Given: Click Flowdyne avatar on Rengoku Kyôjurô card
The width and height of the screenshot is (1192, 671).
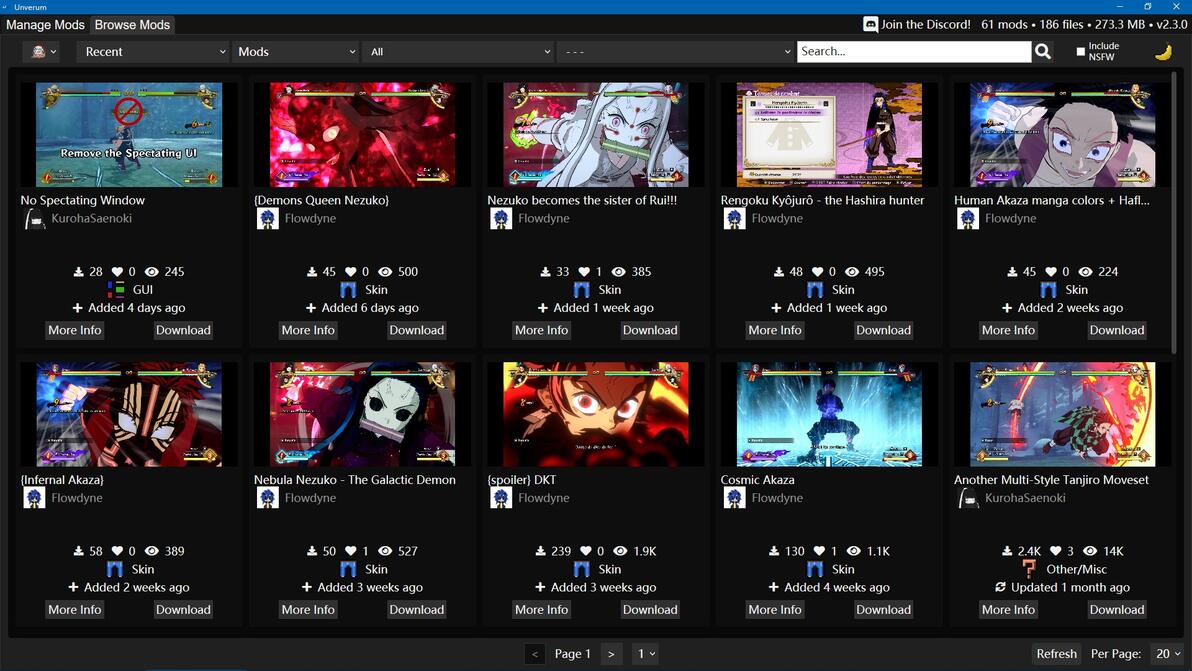Looking at the screenshot, I should (x=734, y=219).
